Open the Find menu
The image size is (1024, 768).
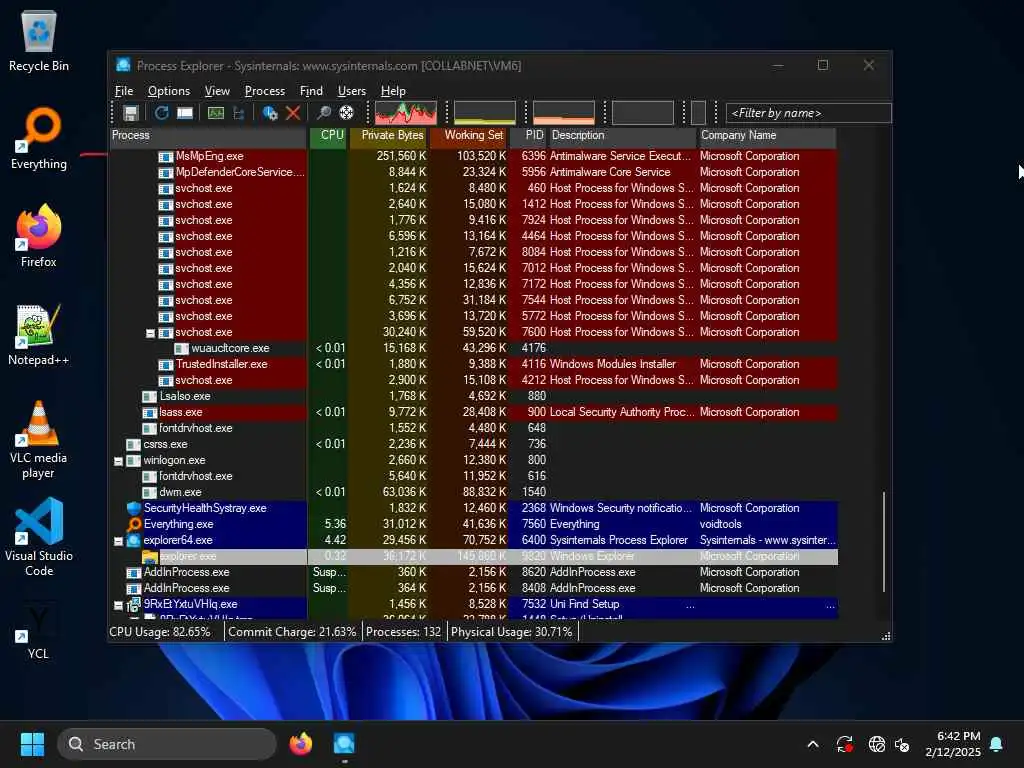click(312, 91)
